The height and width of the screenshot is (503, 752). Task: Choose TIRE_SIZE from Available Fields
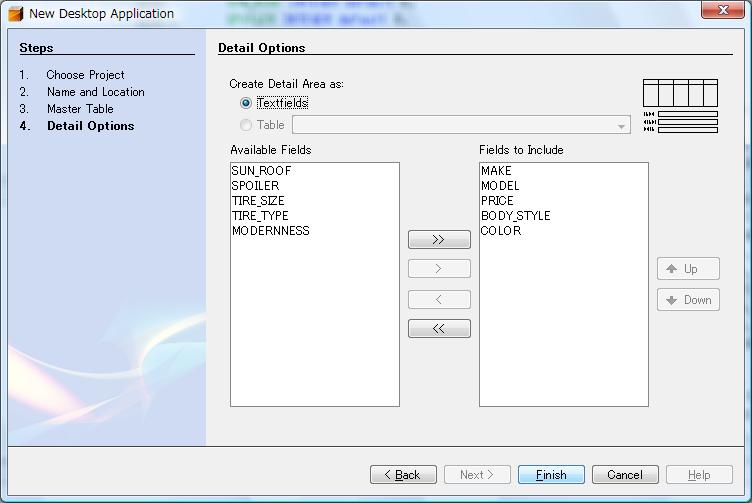coord(258,201)
